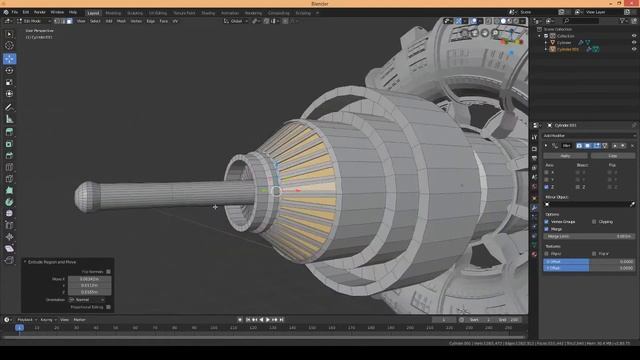Screen dimensions: 640x360
Task: Select the Inset Faces tool
Action: coord(9,144)
